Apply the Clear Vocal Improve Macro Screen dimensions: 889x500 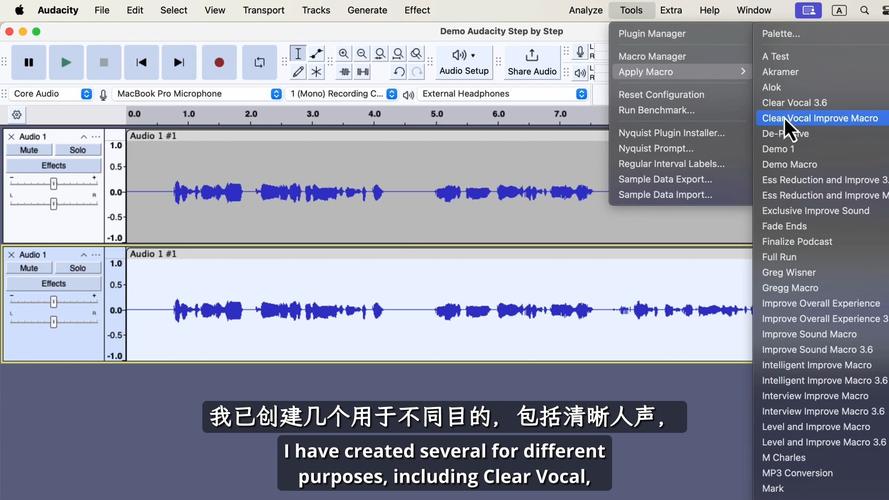tap(822, 118)
